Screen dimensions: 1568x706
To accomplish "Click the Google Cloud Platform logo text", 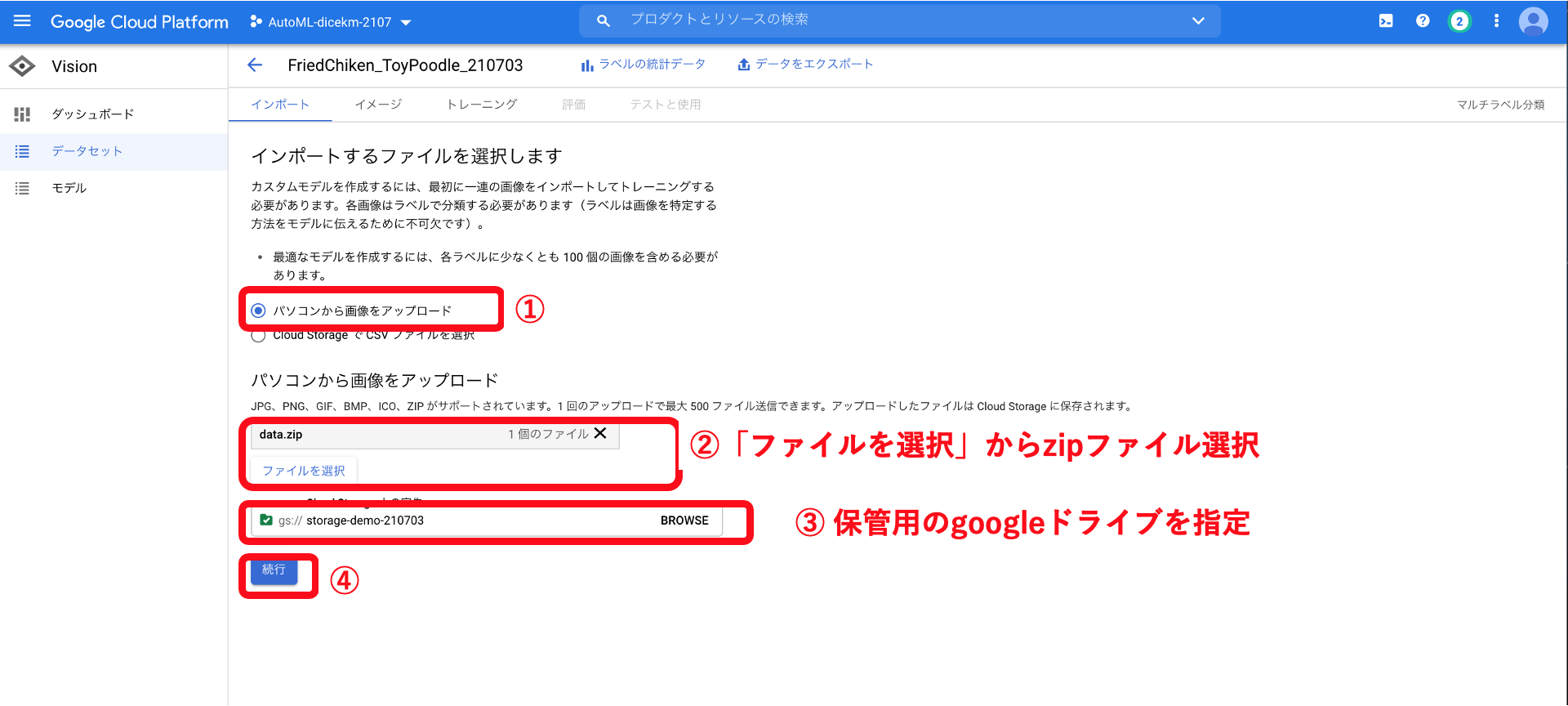I will pyautogui.click(x=139, y=22).
